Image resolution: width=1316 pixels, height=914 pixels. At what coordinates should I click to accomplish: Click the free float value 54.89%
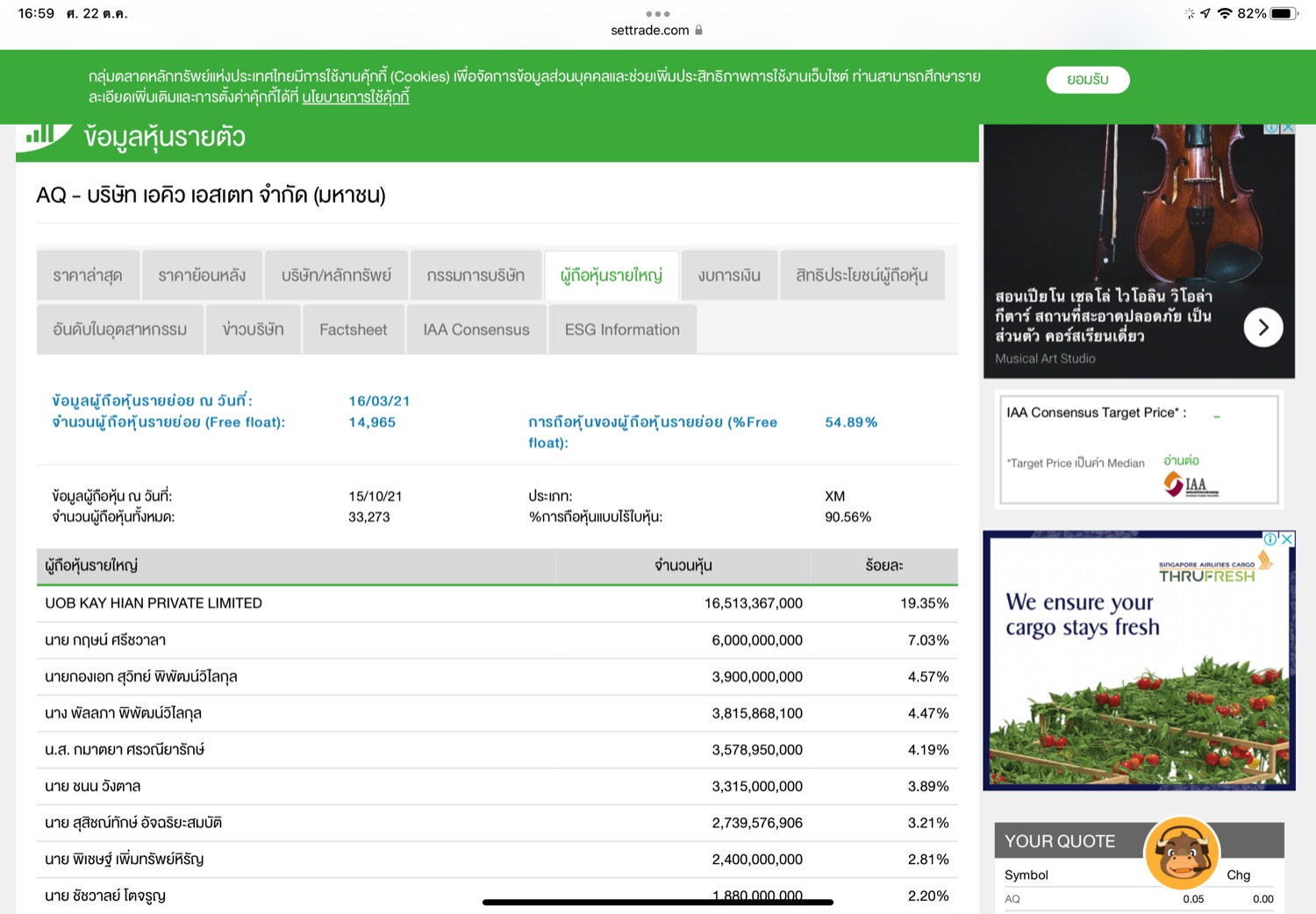[x=850, y=422]
